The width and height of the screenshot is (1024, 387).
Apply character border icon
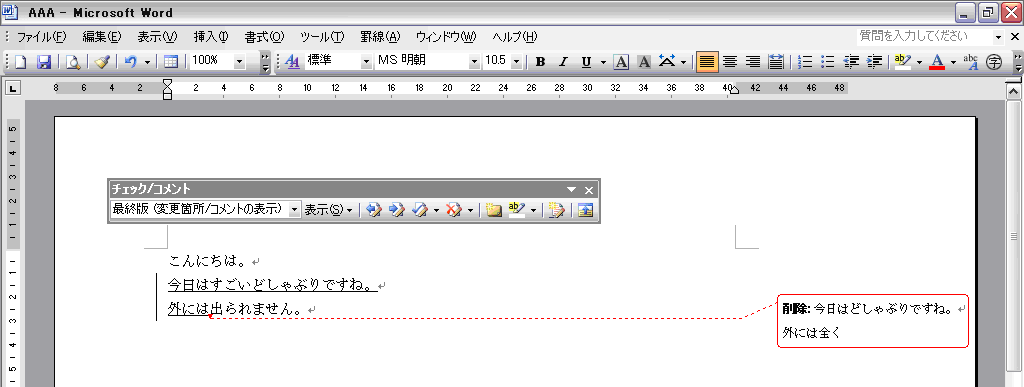click(x=621, y=62)
